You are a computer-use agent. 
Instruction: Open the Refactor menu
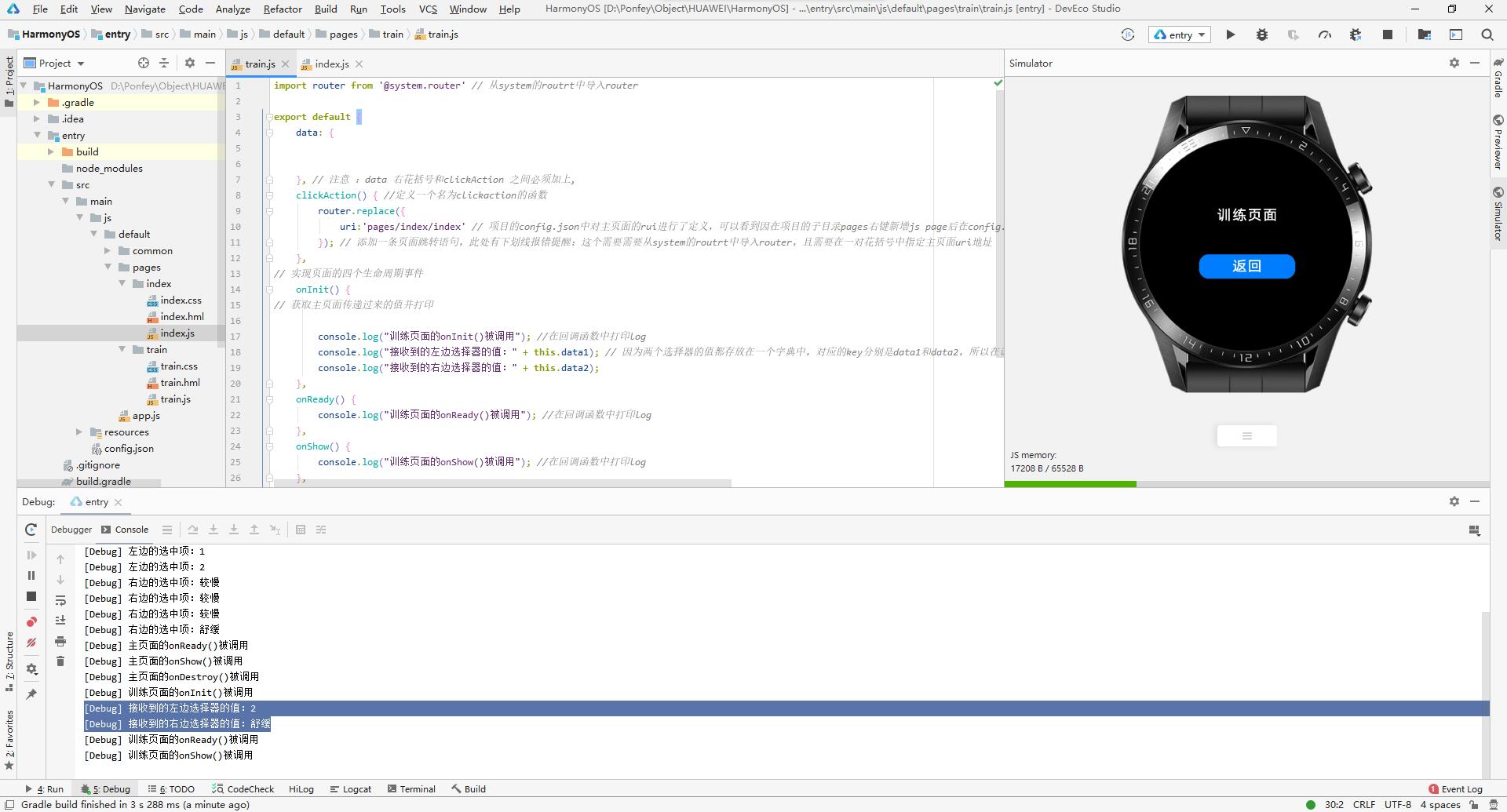(283, 9)
